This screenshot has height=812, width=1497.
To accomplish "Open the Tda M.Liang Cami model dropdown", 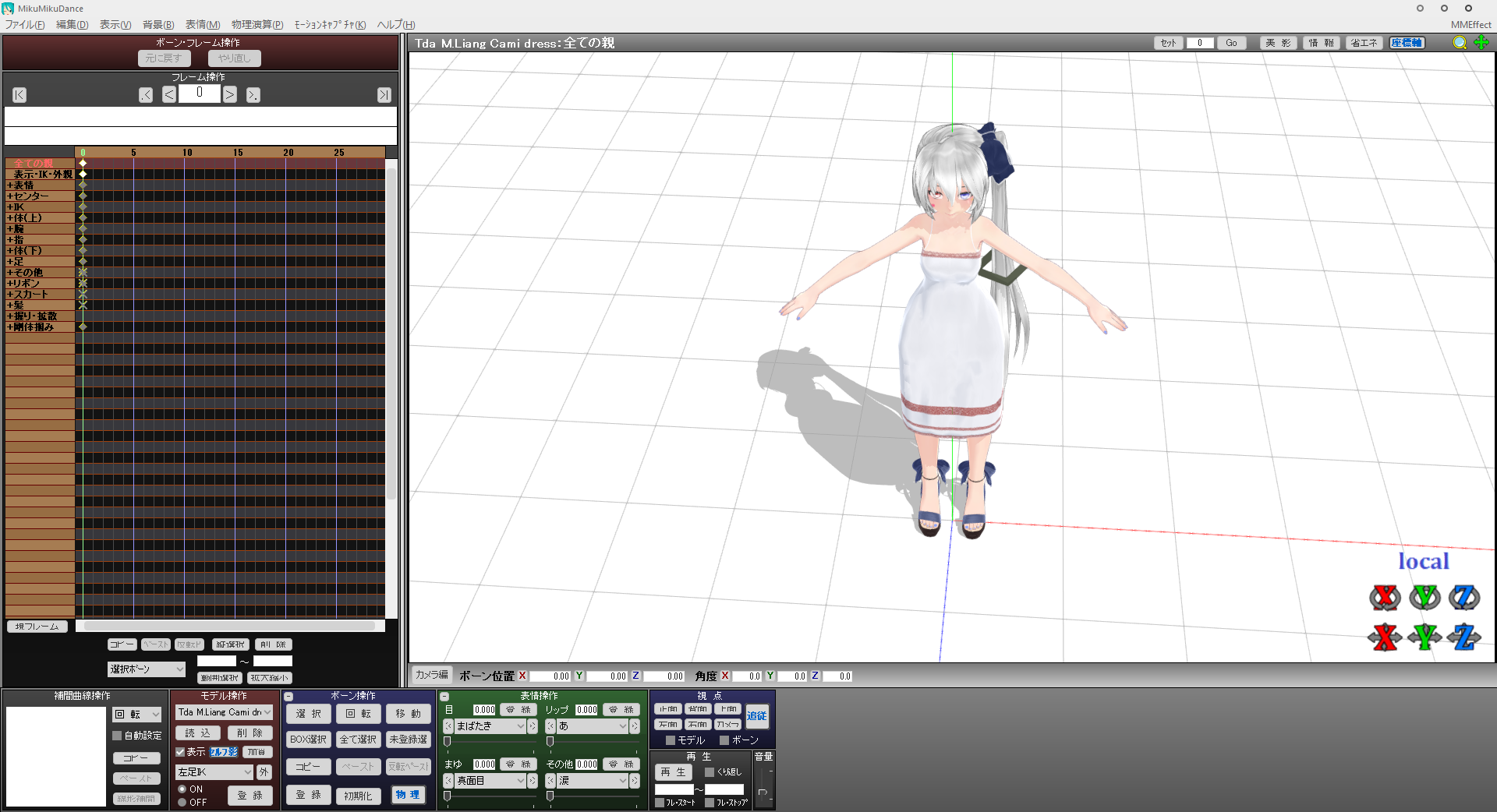I will (224, 712).
